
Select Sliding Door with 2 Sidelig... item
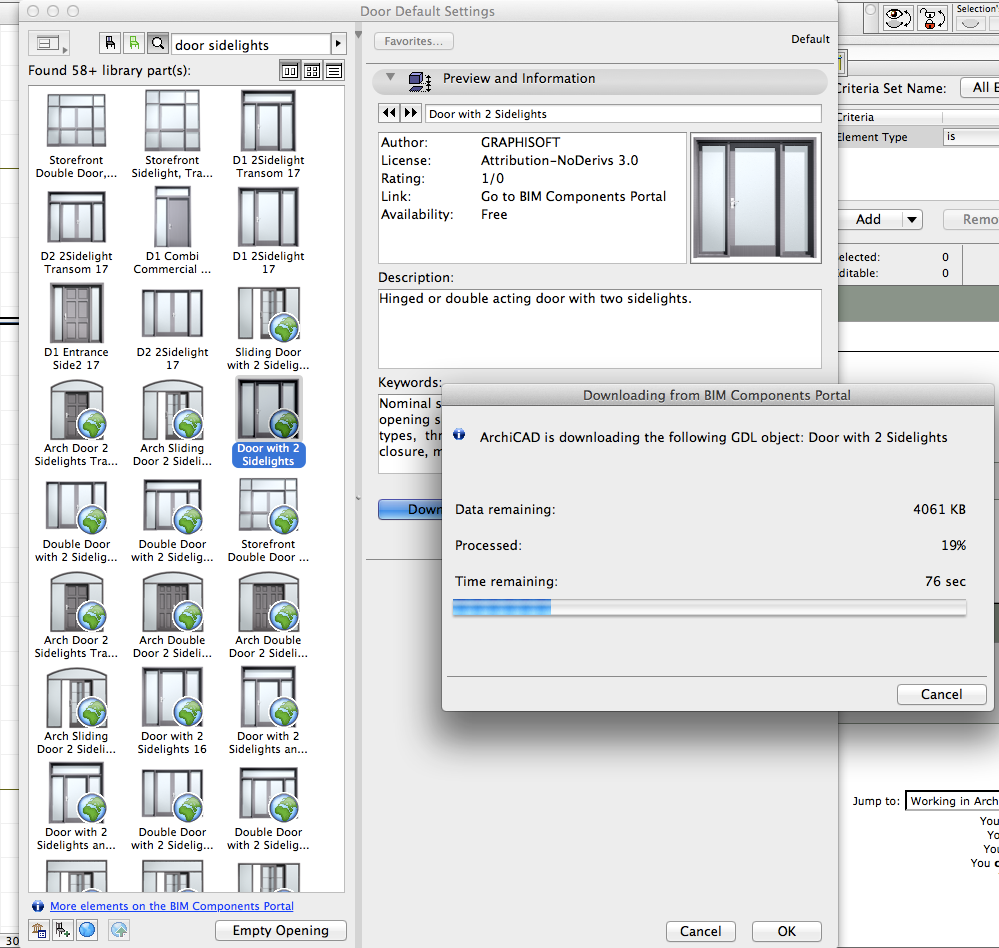[x=268, y=328]
